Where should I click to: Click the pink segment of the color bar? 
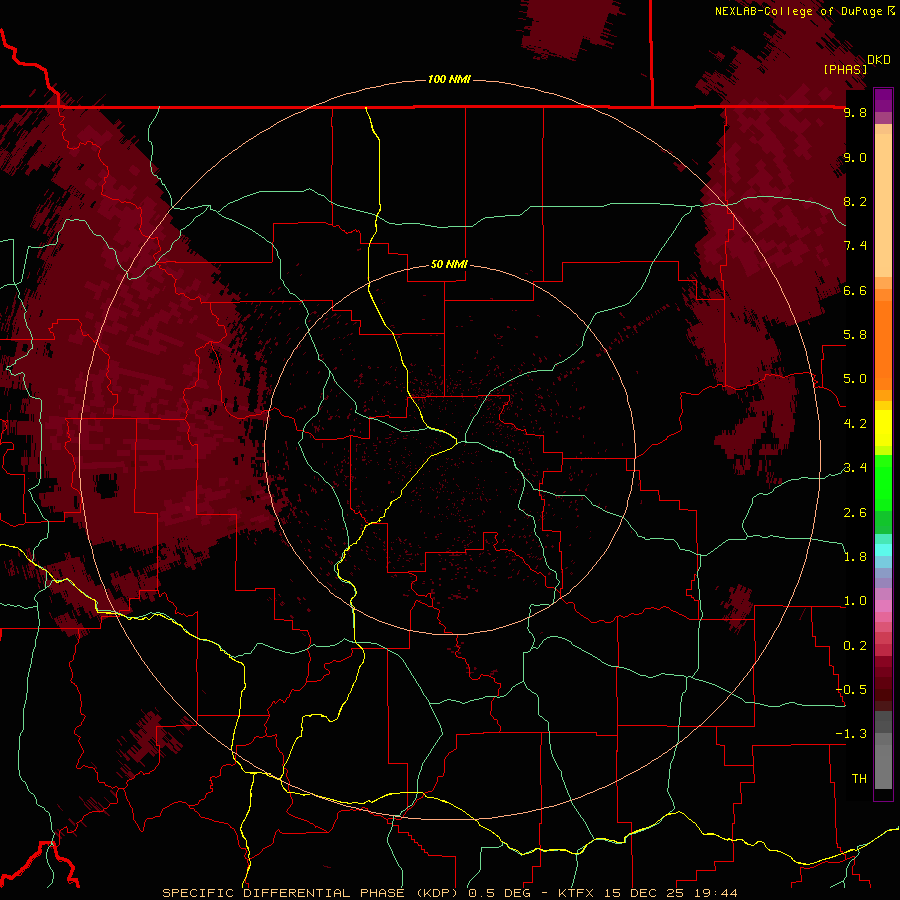click(883, 606)
